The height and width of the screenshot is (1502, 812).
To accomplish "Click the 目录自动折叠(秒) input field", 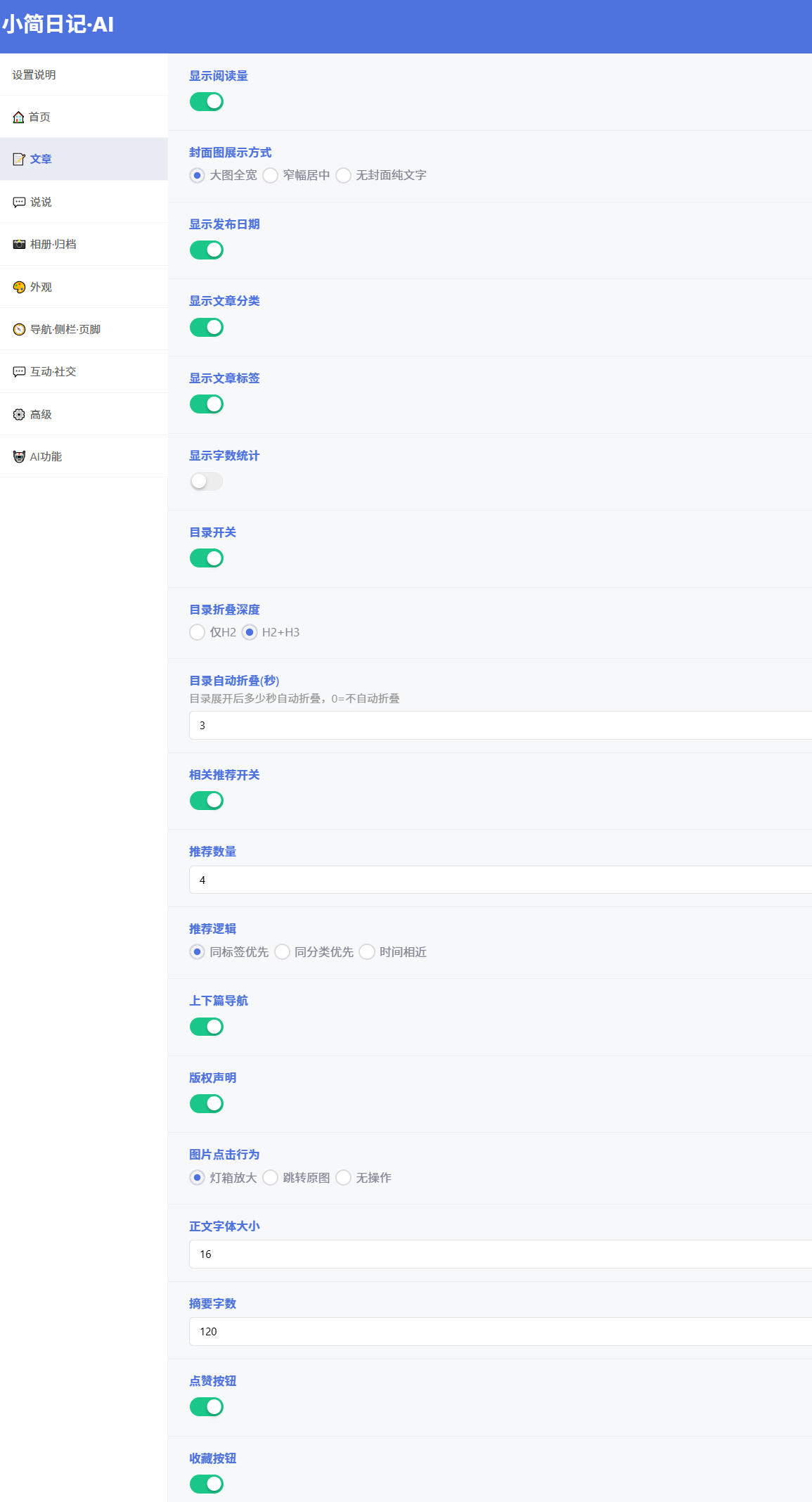I will coord(501,726).
